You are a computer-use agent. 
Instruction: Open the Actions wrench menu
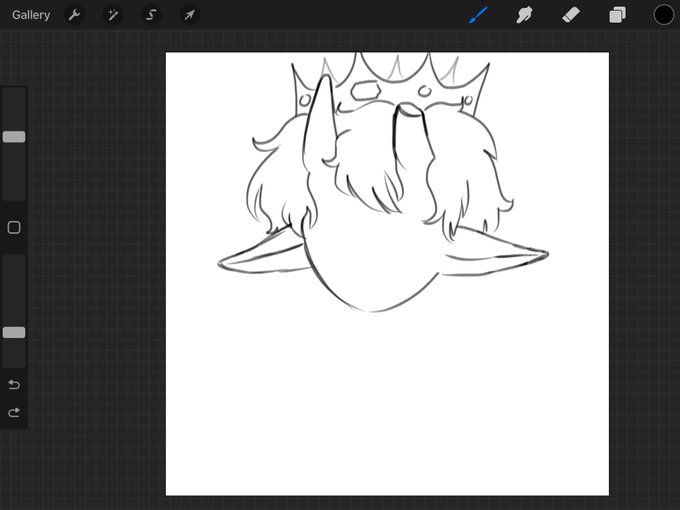tap(75, 15)
